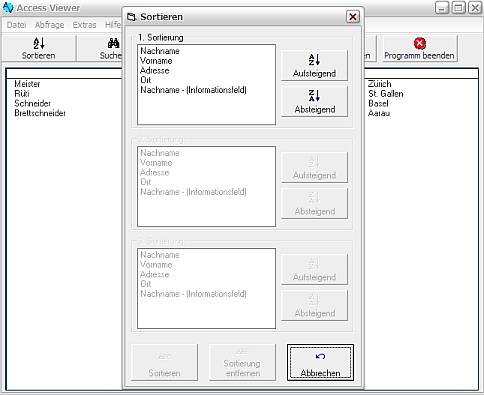484x395 pixels.
Task: Click the Sortieren dialog title icon
Action: click(x=132, y=17)
